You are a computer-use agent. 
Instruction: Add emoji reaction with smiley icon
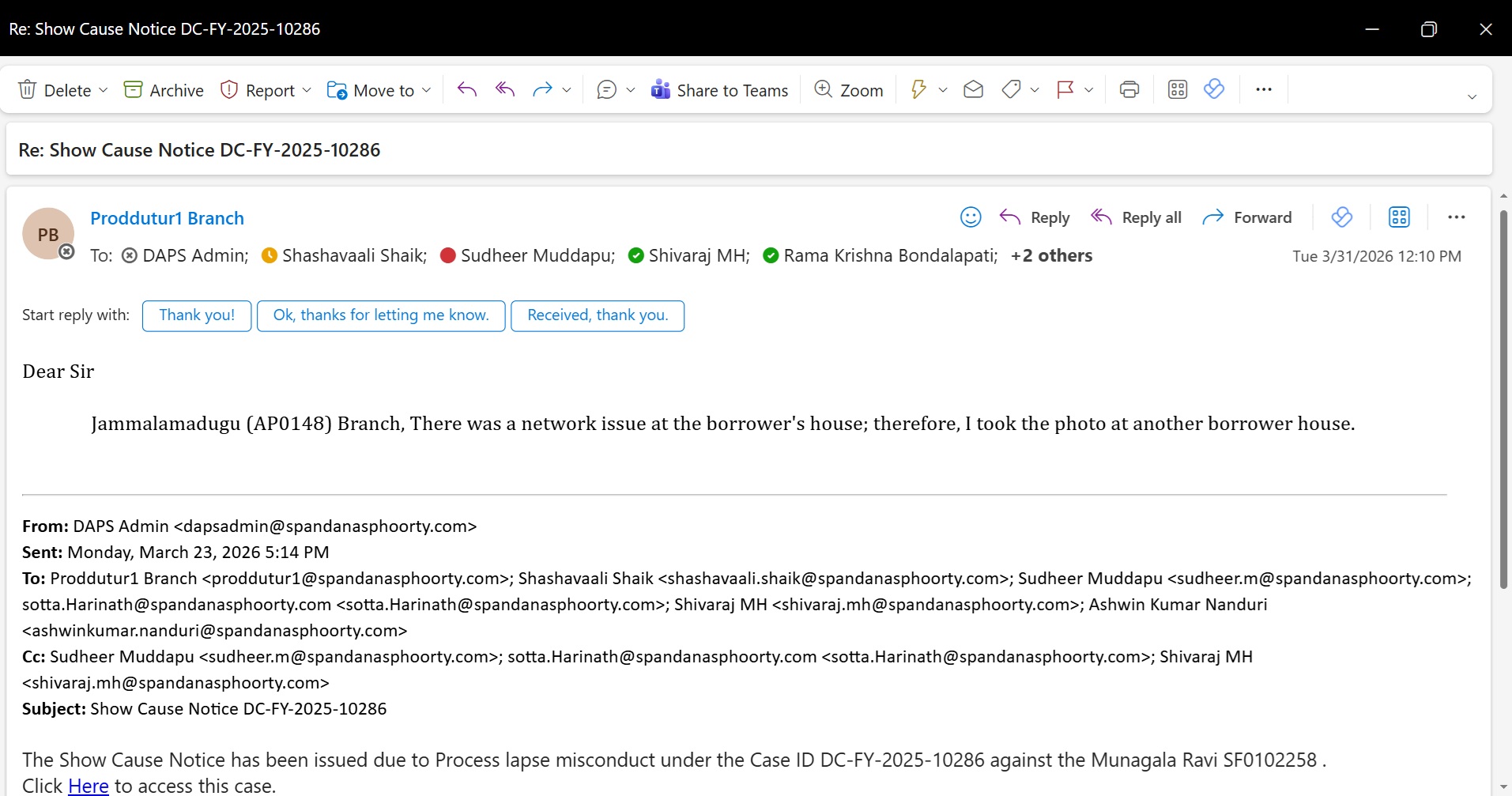pyautogui.click(x=970, y=217)
